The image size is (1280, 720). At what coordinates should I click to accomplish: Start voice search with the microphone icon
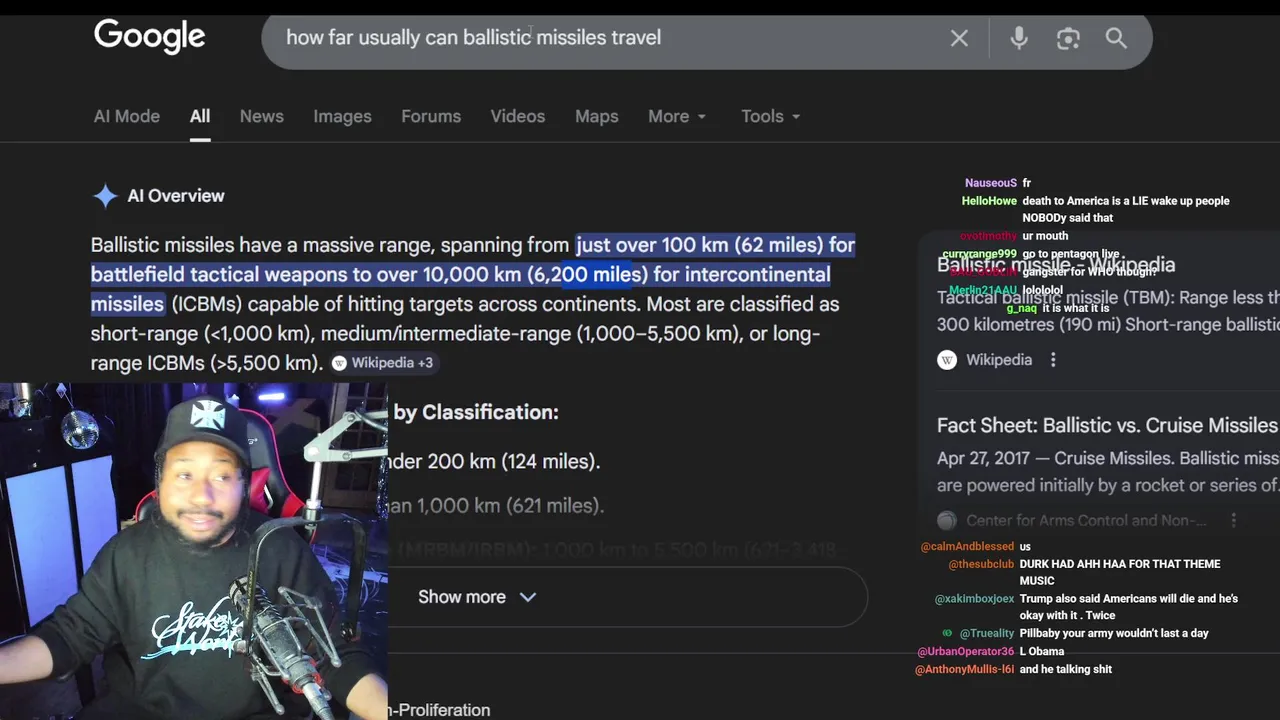coord(1019,38)
